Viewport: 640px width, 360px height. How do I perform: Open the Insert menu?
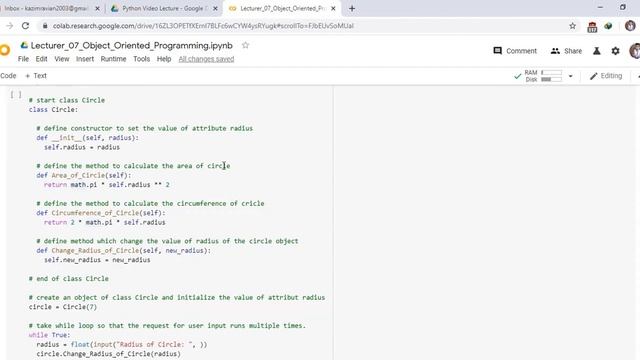(85, 59)
